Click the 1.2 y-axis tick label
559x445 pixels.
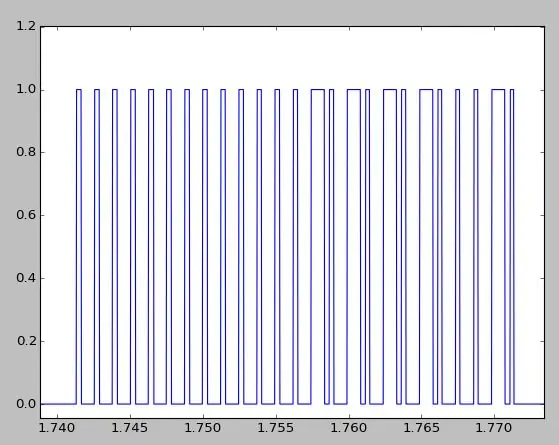26,26
